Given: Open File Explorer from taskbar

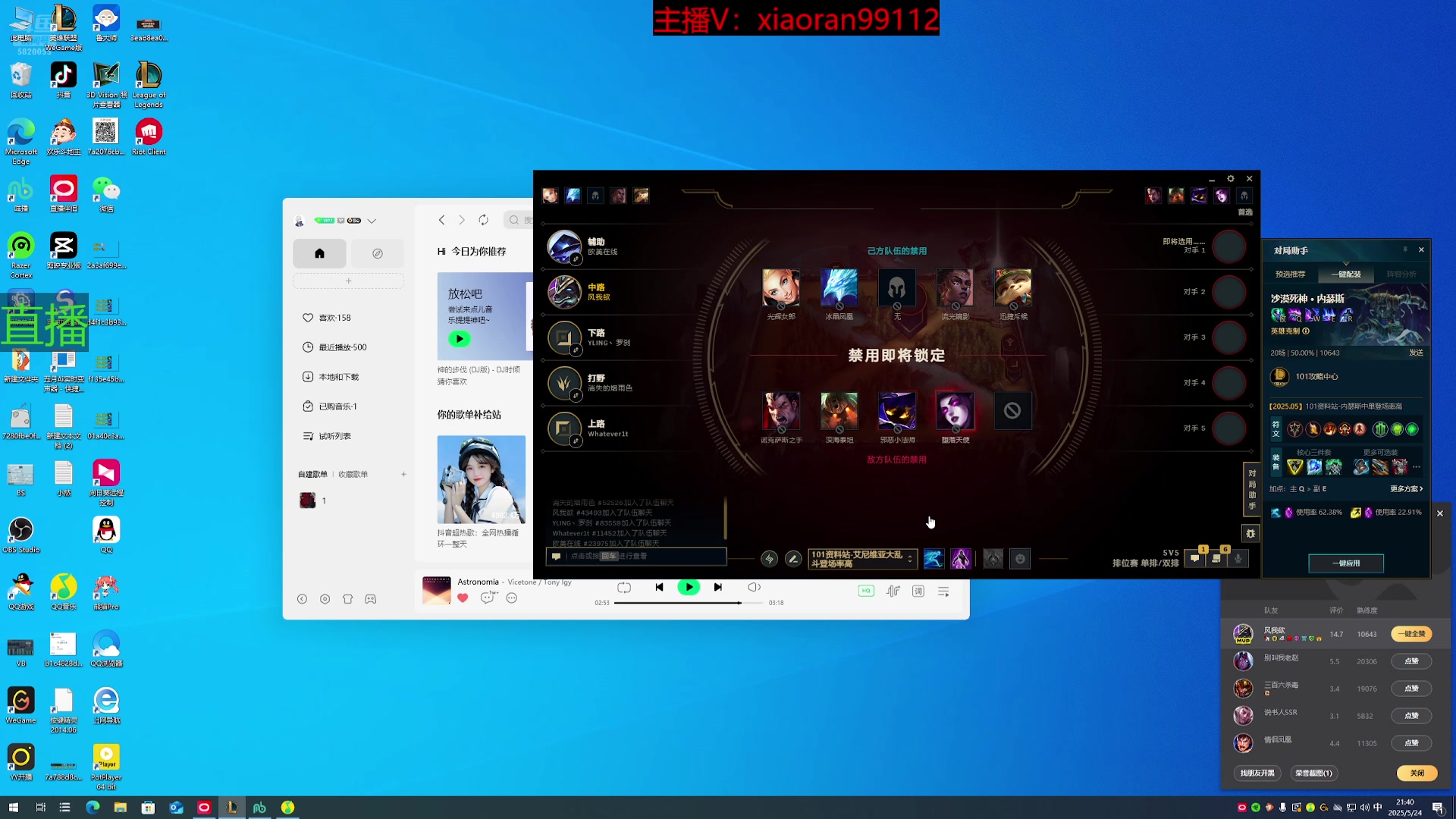Looking at the screenshot, I should tap(120, 808).
